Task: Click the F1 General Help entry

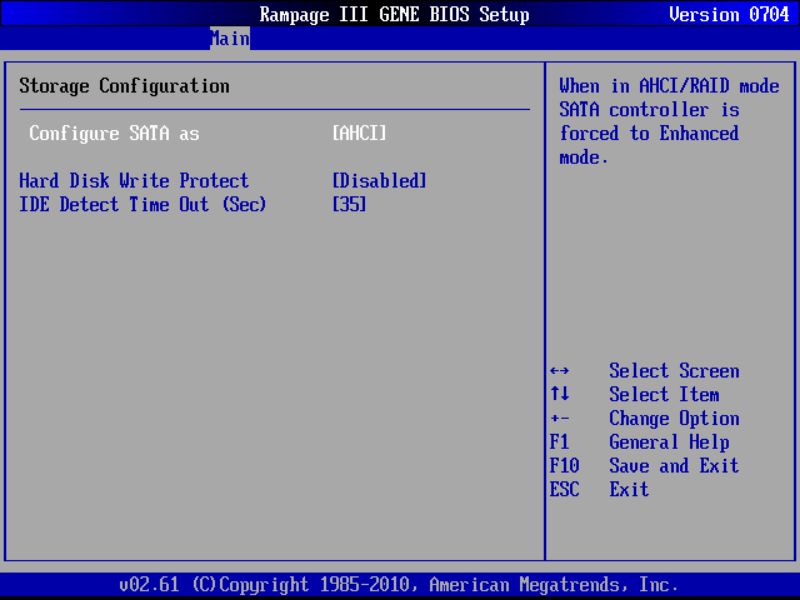Action: pyautogui.click(x=639, y=442)
